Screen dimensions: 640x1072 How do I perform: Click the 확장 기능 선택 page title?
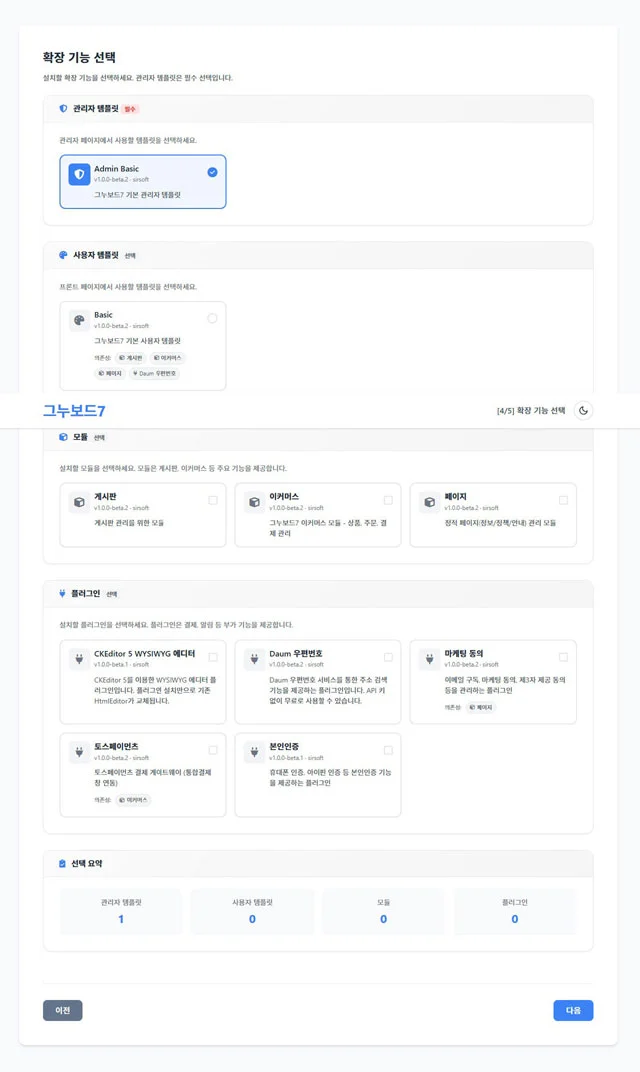79,57
